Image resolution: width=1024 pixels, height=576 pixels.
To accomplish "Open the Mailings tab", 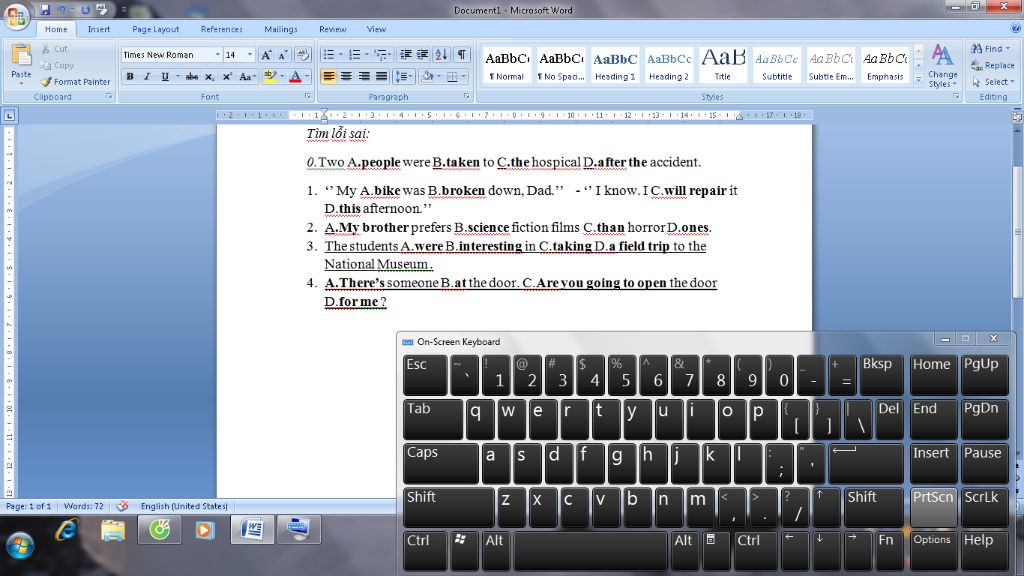I will 281,29.
